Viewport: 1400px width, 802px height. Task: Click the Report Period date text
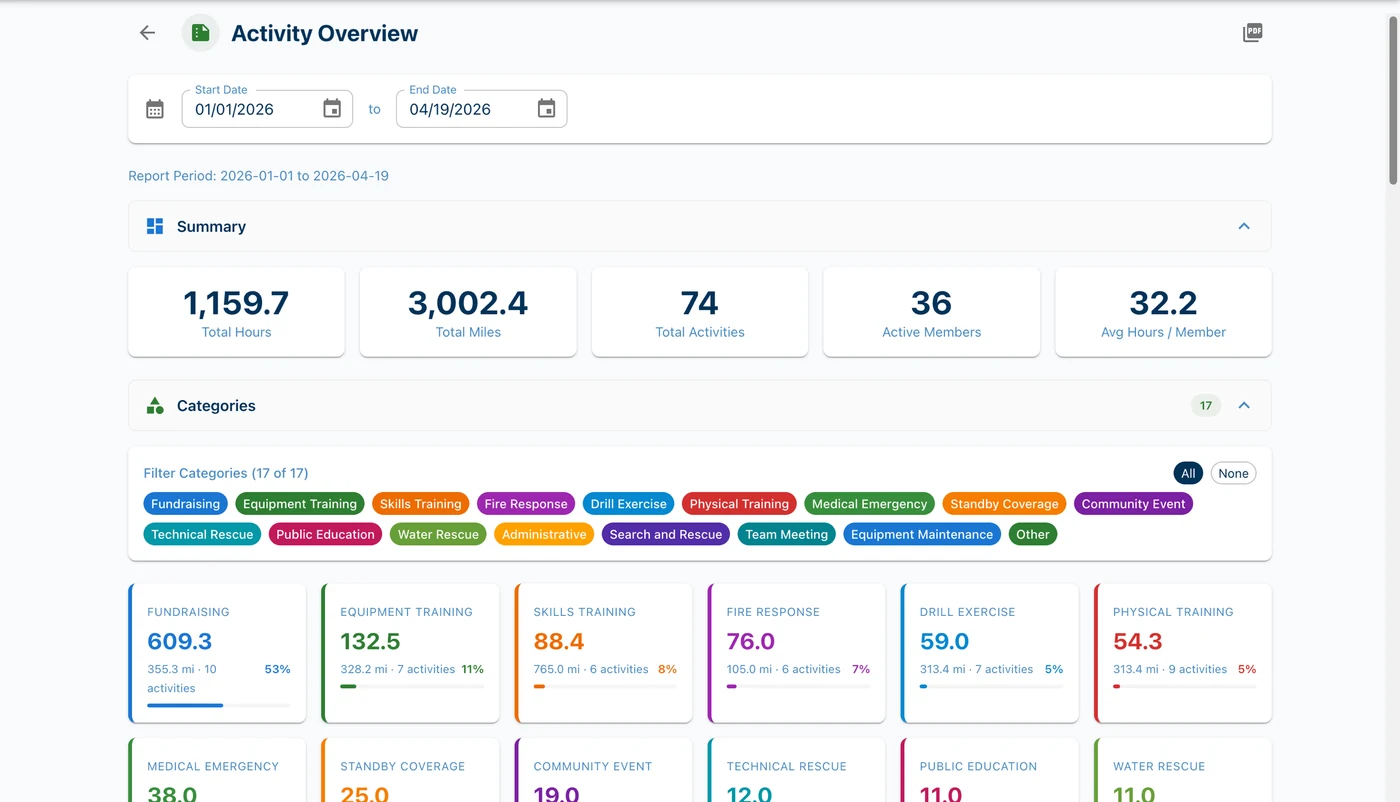258,176
